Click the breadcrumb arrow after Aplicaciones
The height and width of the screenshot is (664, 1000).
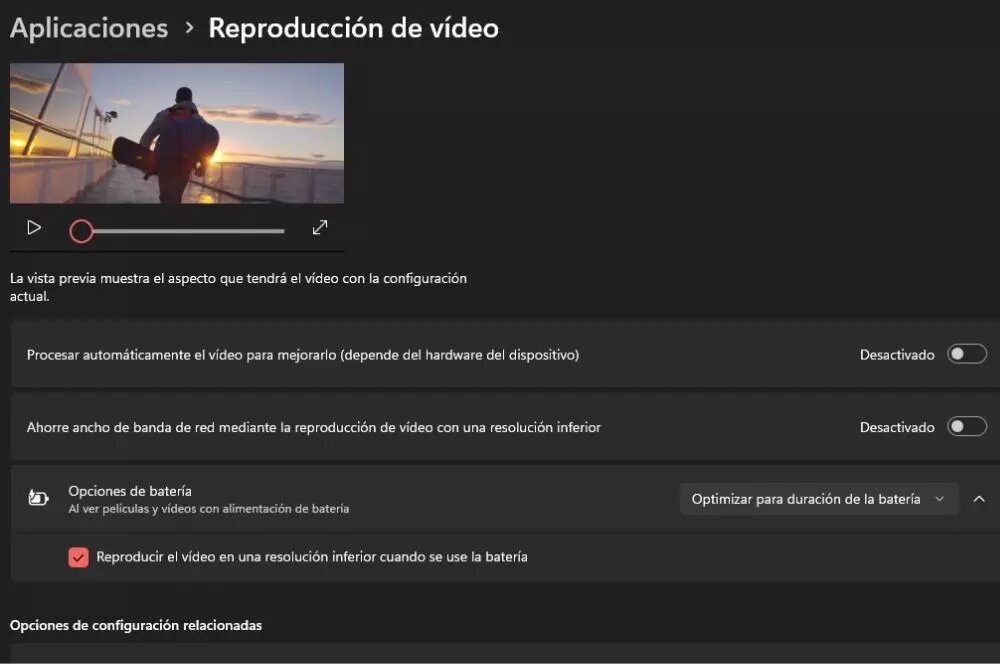coord(189,28)
